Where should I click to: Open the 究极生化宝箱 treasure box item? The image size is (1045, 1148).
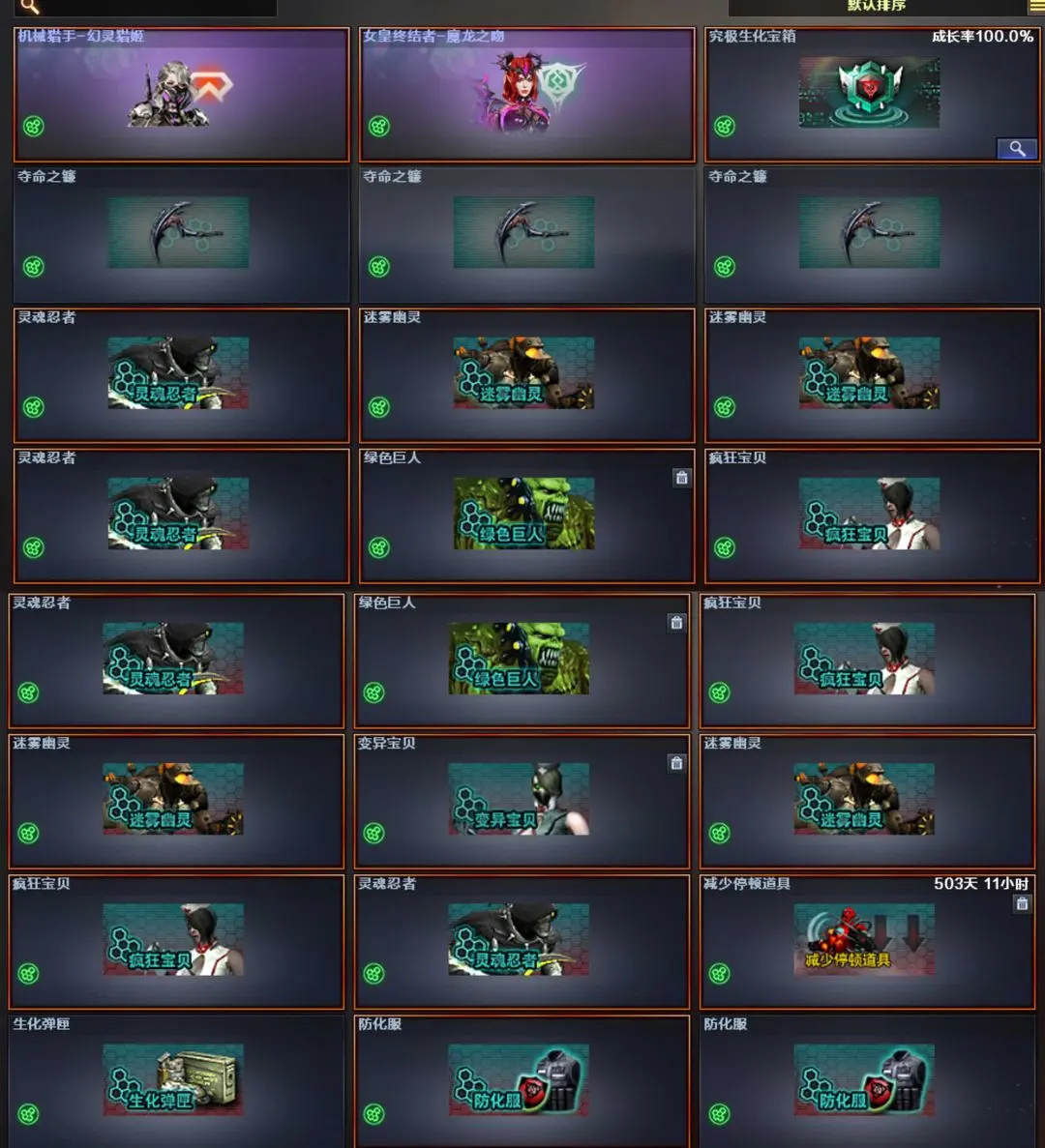pos(869,93)
